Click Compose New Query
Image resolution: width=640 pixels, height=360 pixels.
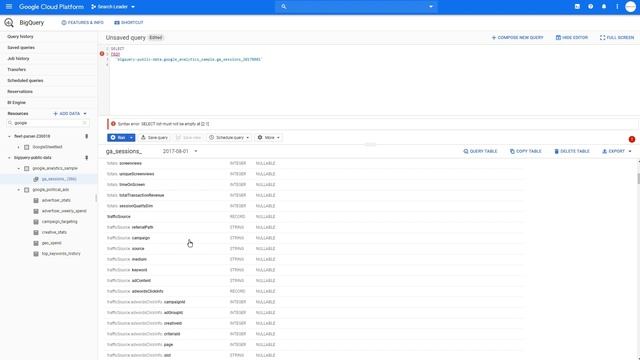tap(518, 38)
